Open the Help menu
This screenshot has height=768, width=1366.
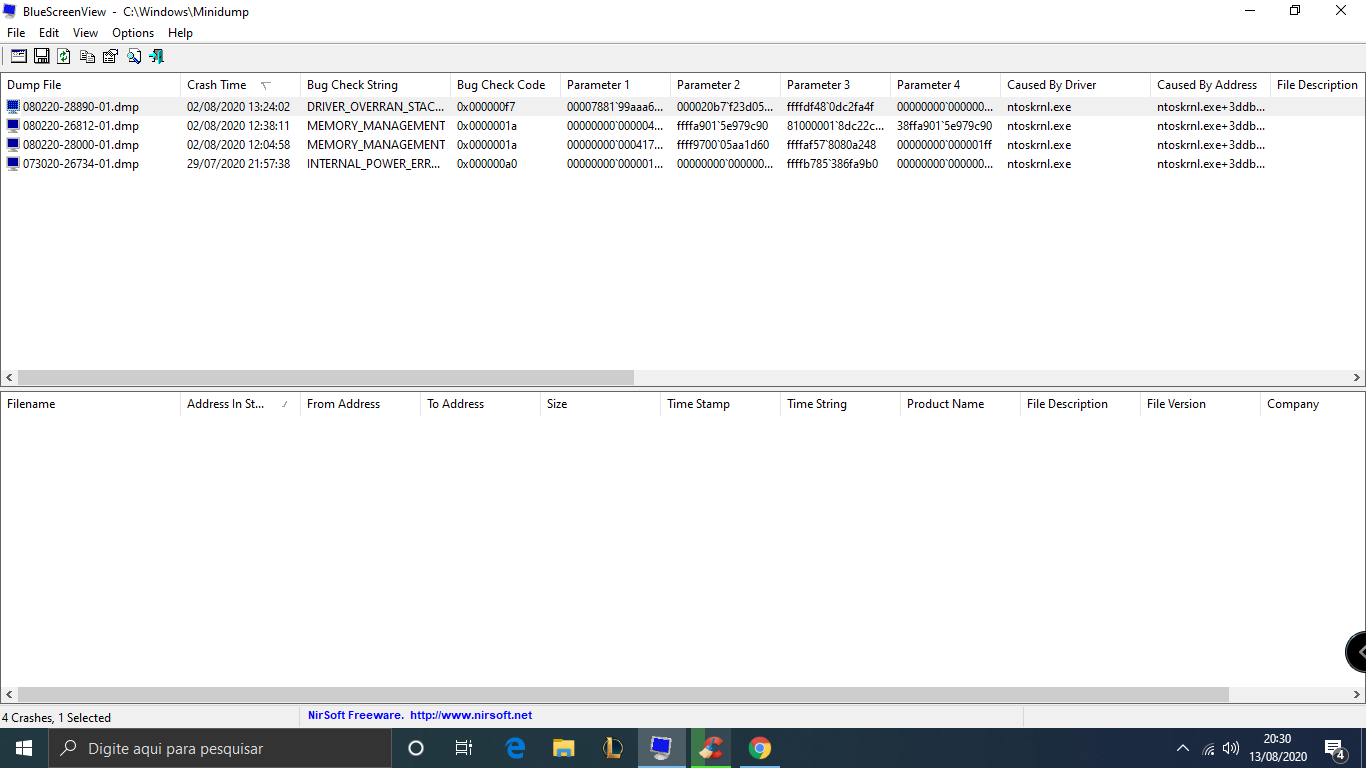181,33
